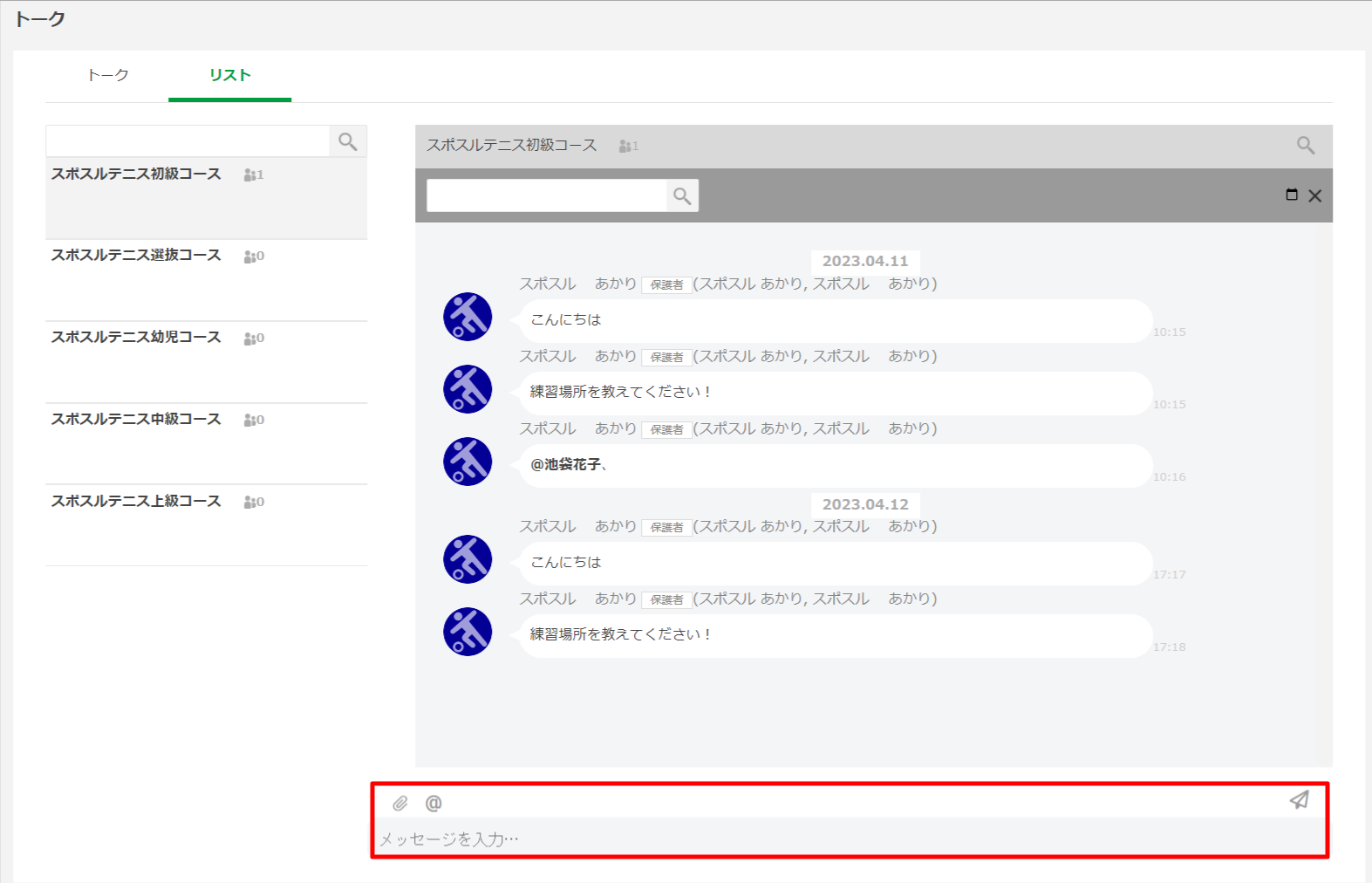Focus the list sidebar search field

188,141
